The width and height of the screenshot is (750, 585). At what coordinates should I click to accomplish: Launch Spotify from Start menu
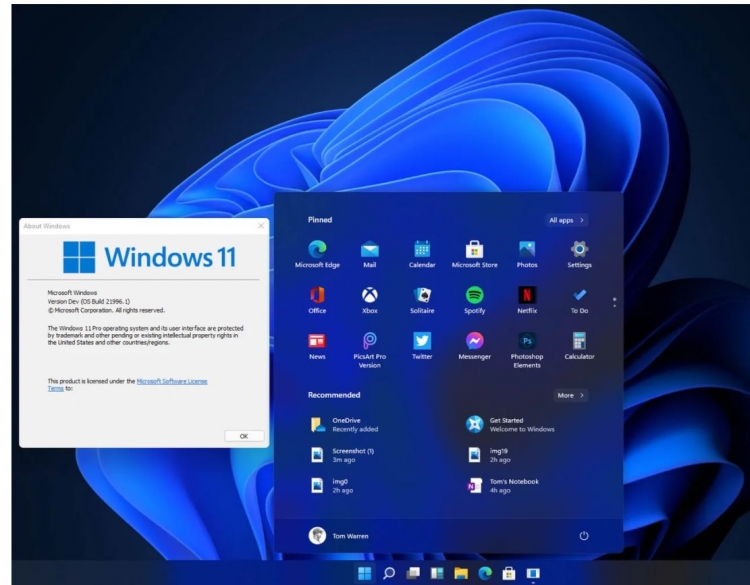tap(474, 295)
